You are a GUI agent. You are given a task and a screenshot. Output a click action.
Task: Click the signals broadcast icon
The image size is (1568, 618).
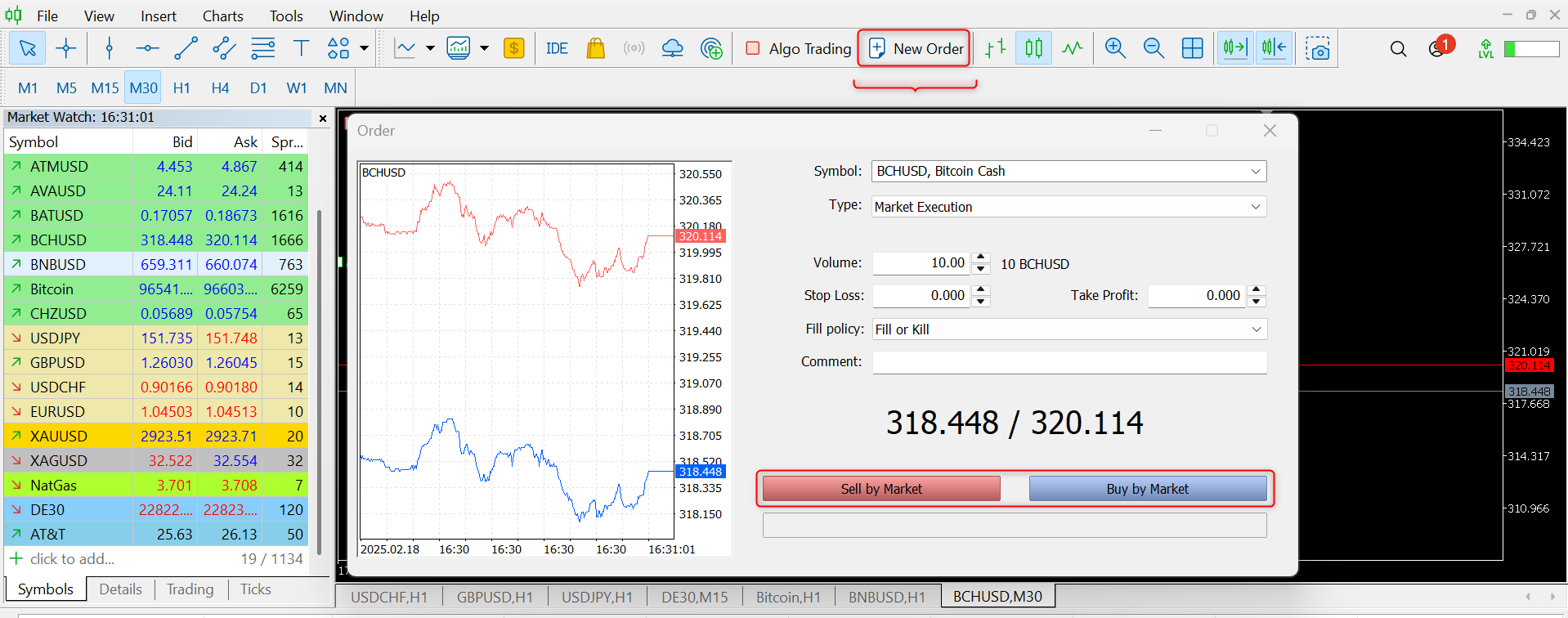click(x=634, y=48)
